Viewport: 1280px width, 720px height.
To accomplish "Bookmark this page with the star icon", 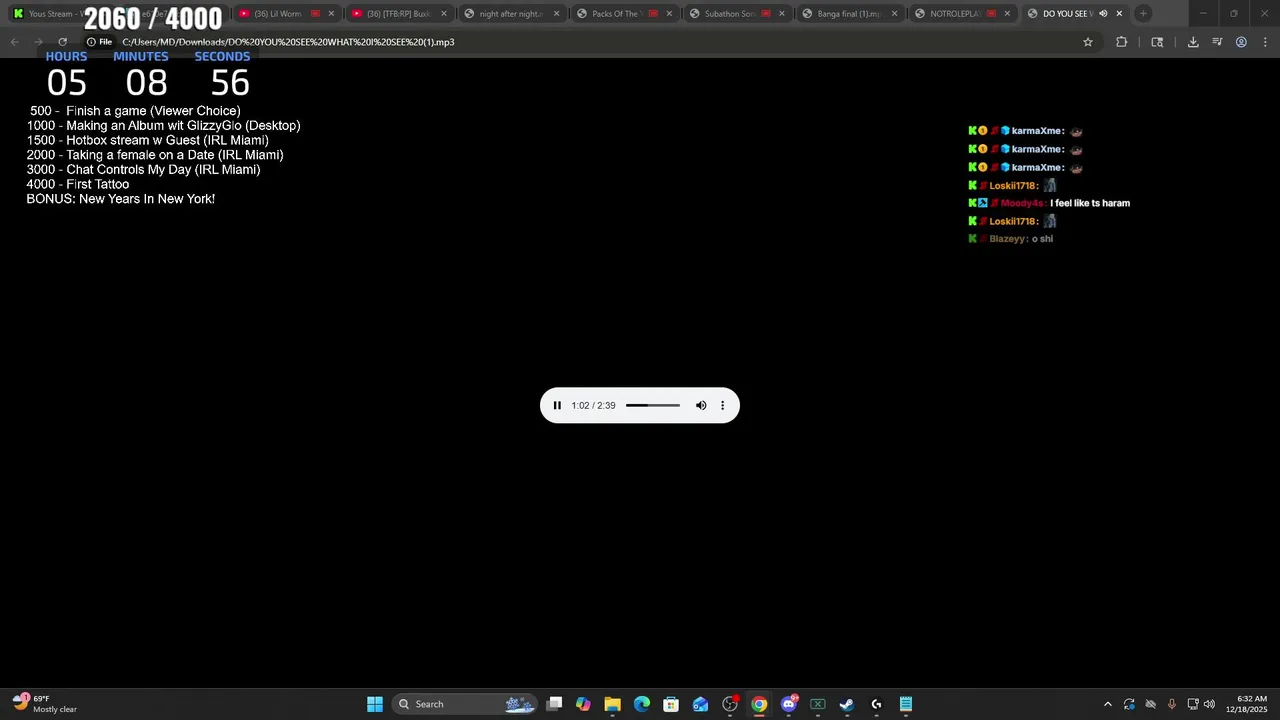I will point(1088,42).
